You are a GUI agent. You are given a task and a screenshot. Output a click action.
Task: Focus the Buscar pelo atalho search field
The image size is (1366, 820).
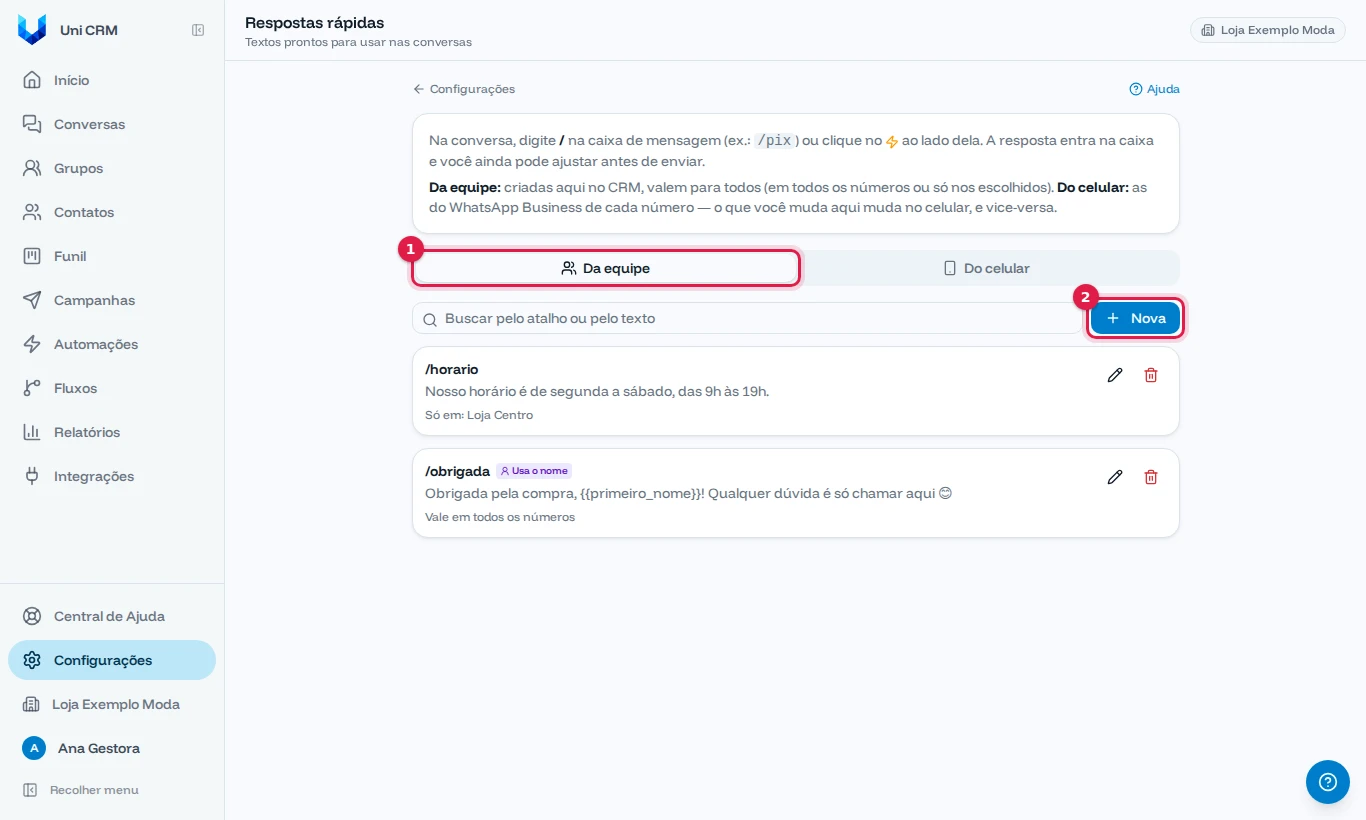747,318
